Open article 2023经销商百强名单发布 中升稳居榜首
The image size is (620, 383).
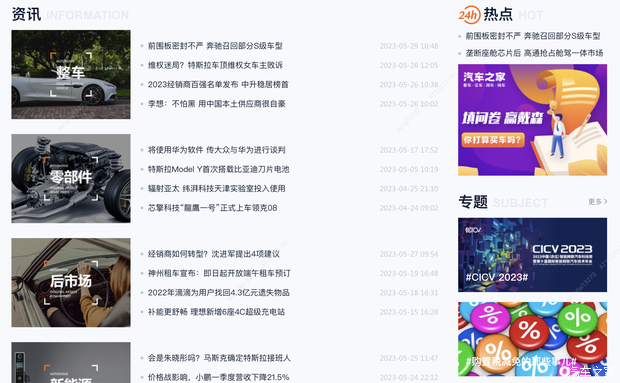click(x=218, y=85)
